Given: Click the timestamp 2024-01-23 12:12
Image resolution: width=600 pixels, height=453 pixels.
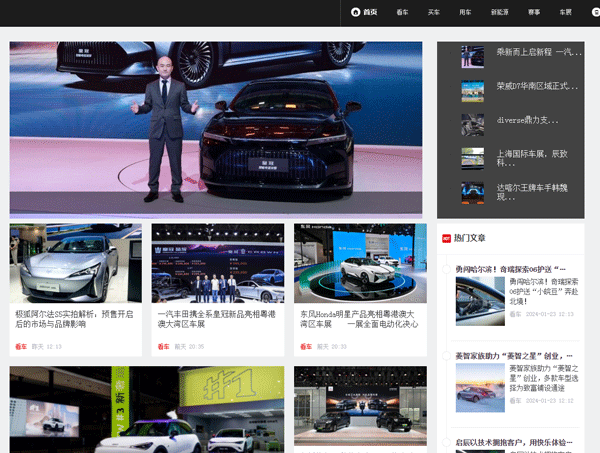Looking at the screenshot, I should [x=549, y=401].
